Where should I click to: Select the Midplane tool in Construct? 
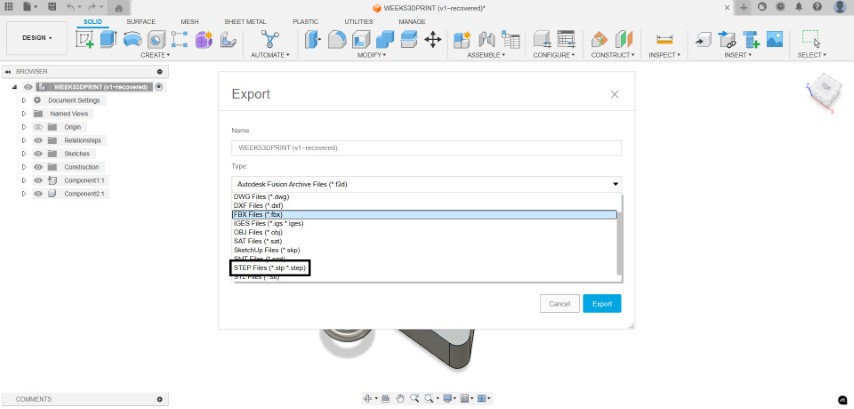[x=623, y=39]
